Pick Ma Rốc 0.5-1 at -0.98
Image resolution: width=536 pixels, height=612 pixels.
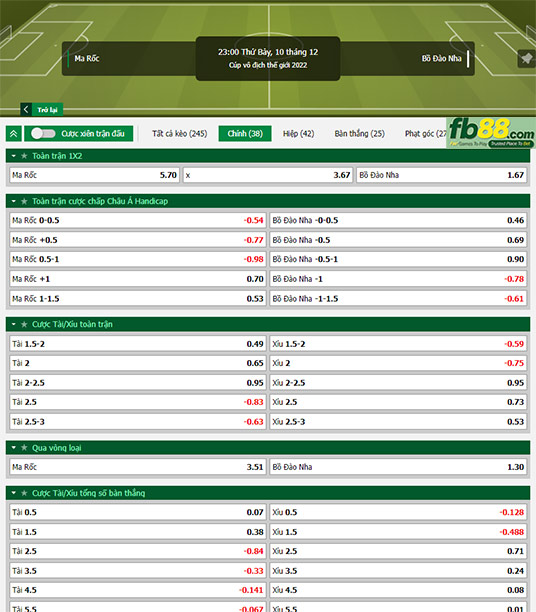click(138, 259)
